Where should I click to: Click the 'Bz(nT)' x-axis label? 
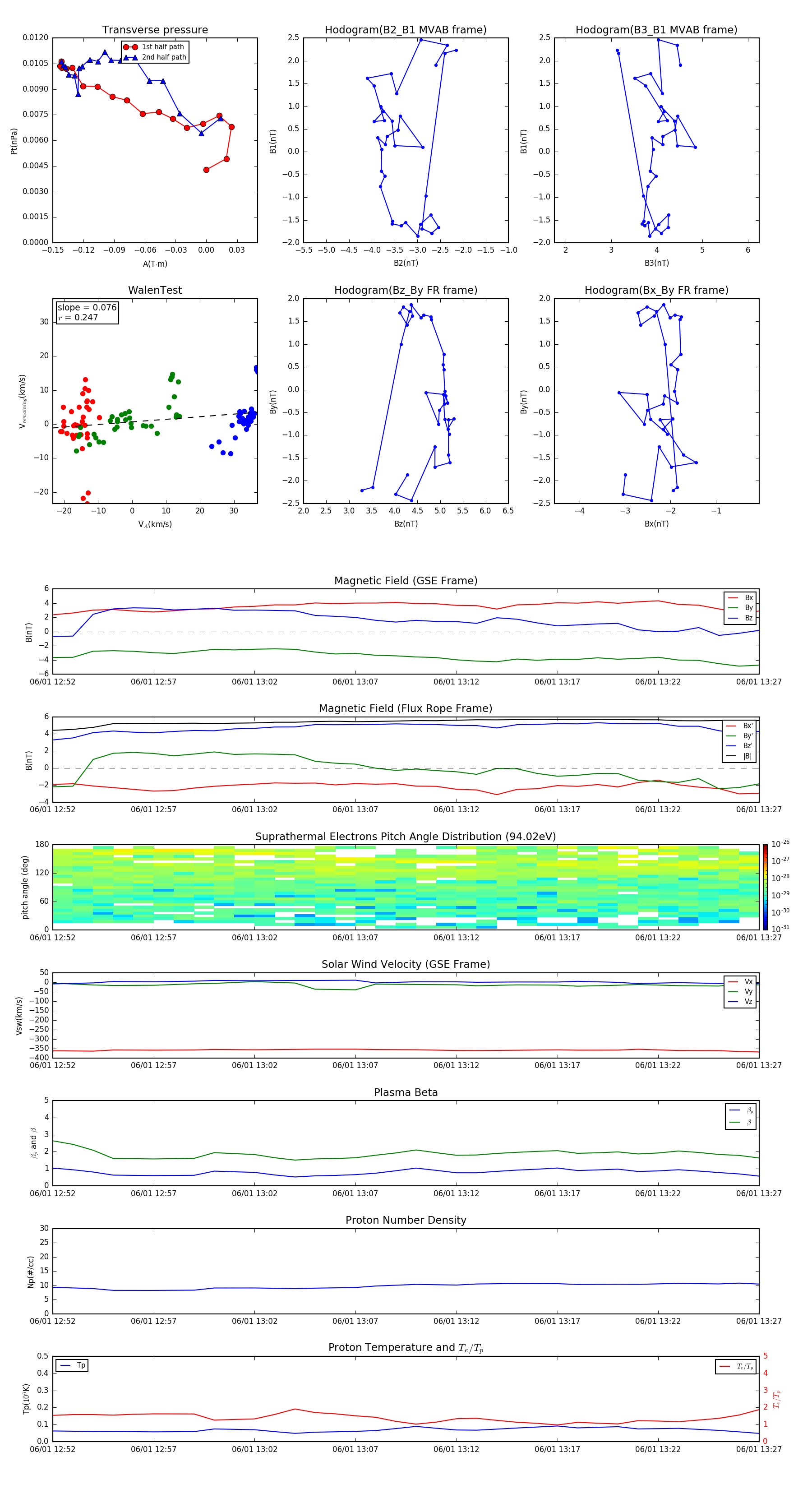[x=406, y=524]
